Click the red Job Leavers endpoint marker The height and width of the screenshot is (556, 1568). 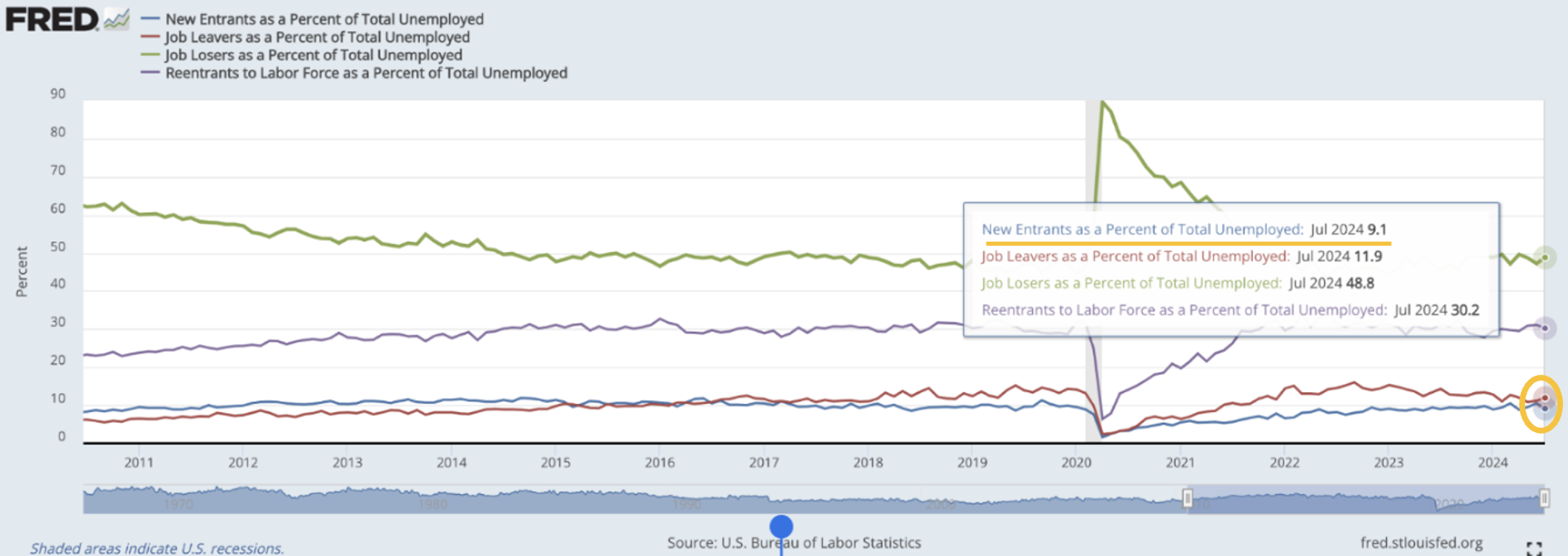point(1544,398)
